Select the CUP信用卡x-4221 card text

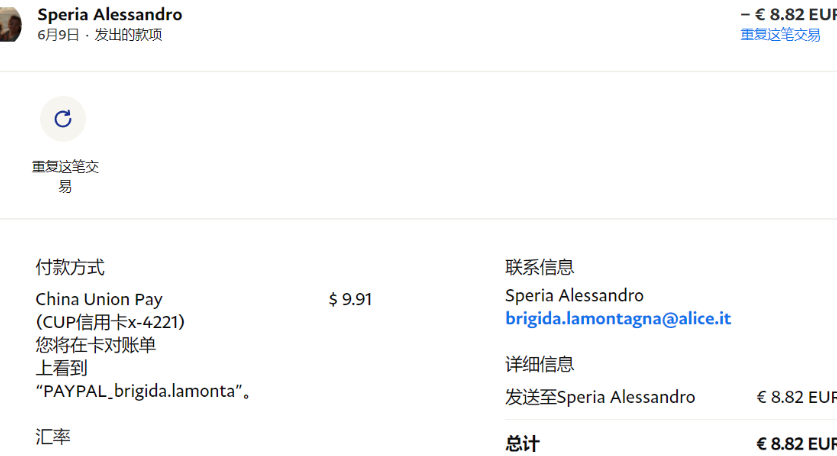tap(110, 323)
